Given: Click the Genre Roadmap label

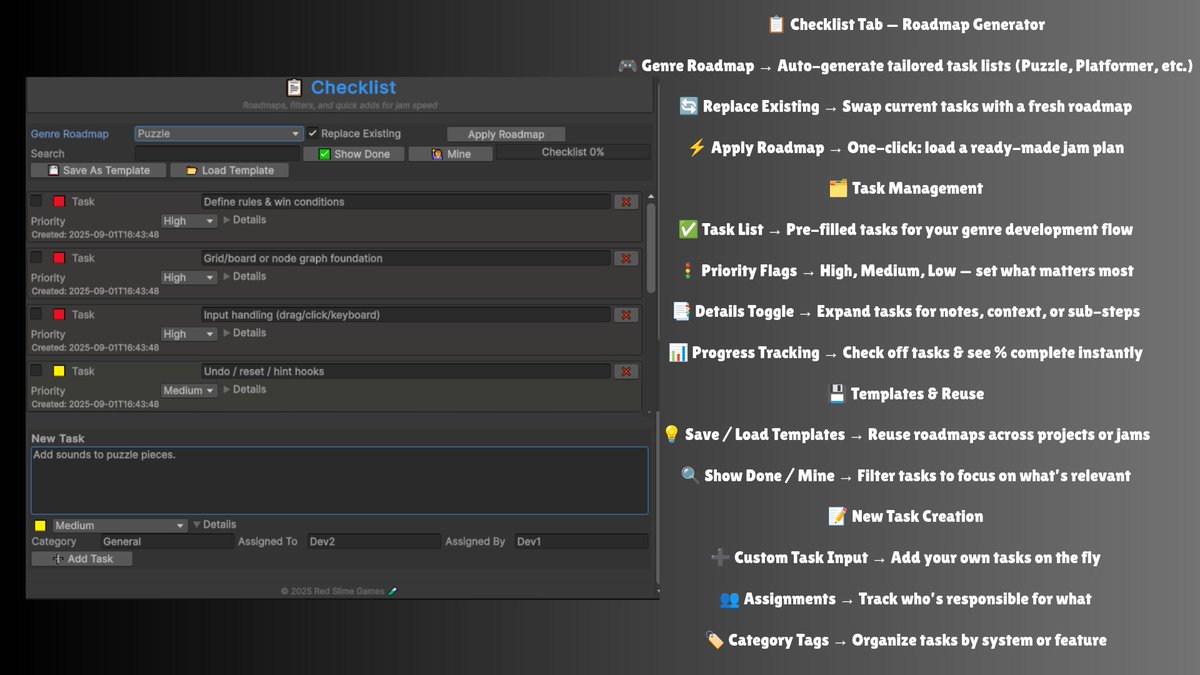Looking at the screenshot, I should pos(70,134).
